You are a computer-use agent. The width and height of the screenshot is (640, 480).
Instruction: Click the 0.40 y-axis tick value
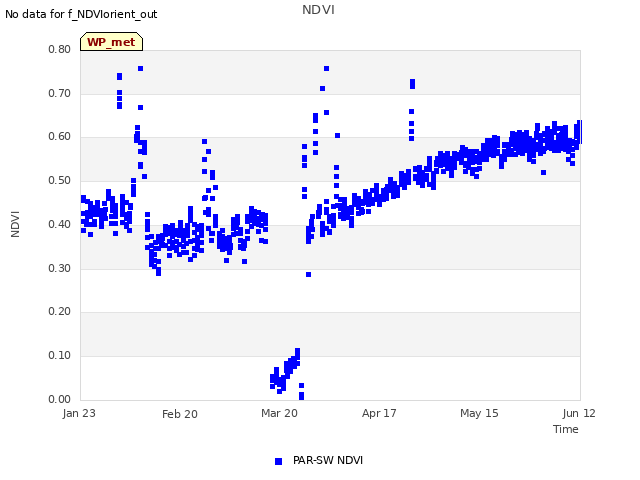(x=60, y=224)
